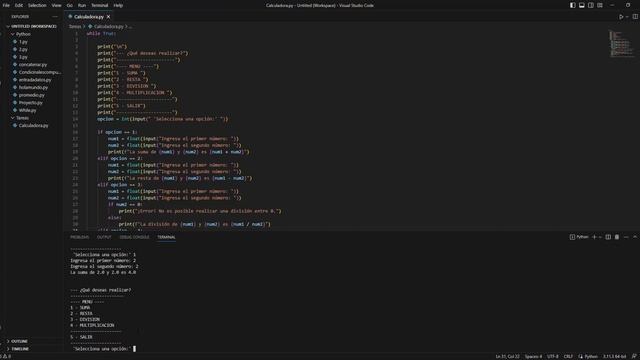Toggle the primary side bar layout icon
The image size is (640, 360).
point(573,5)
